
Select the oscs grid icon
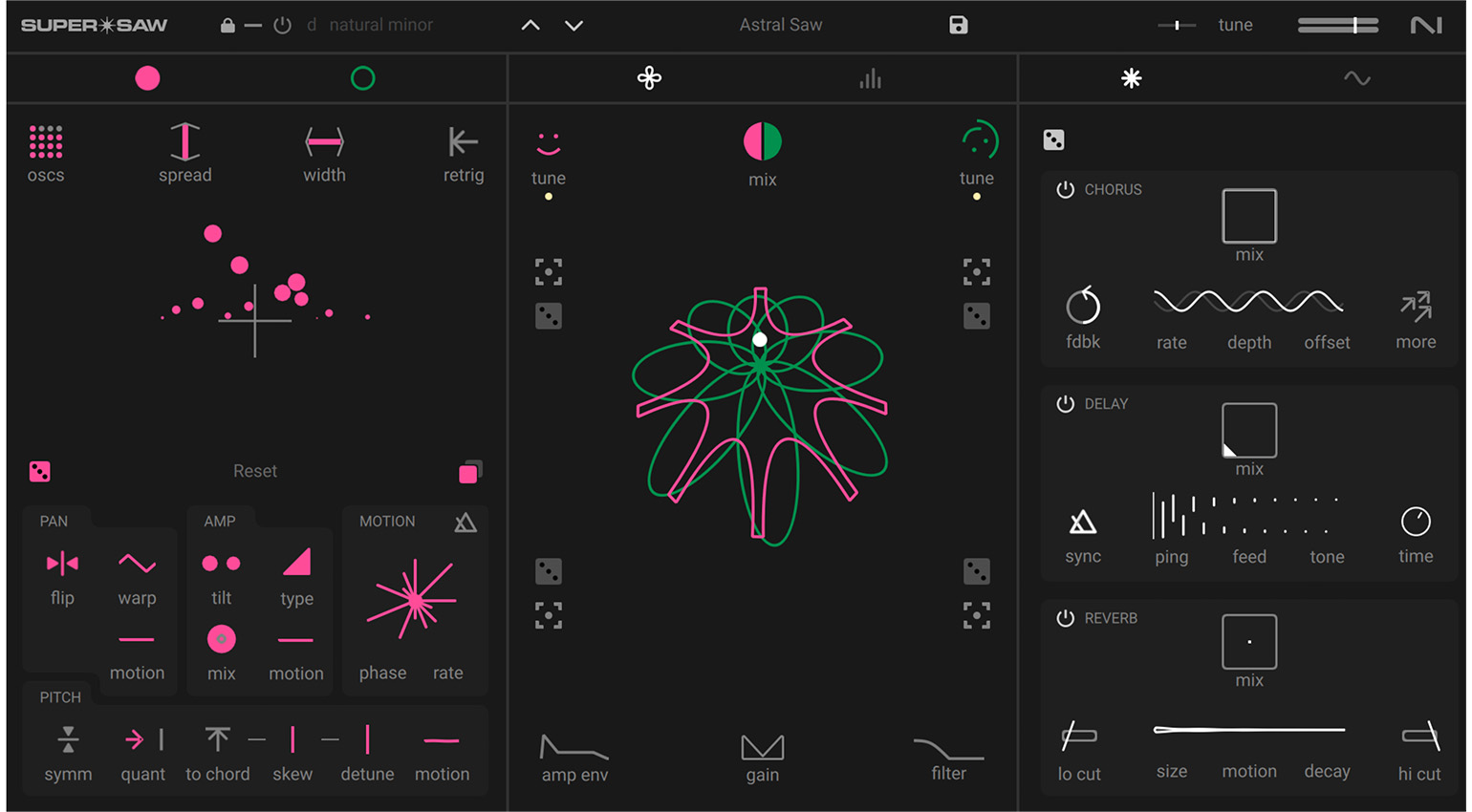coord(46,142)
